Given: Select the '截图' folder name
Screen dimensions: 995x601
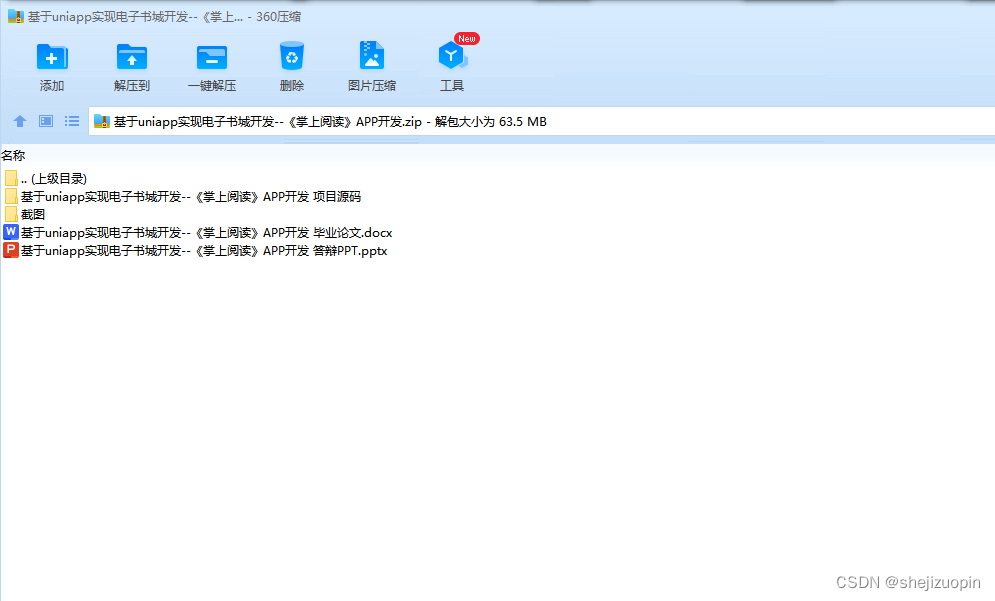Looking at the screenshot, I should [x=33, y=215].
